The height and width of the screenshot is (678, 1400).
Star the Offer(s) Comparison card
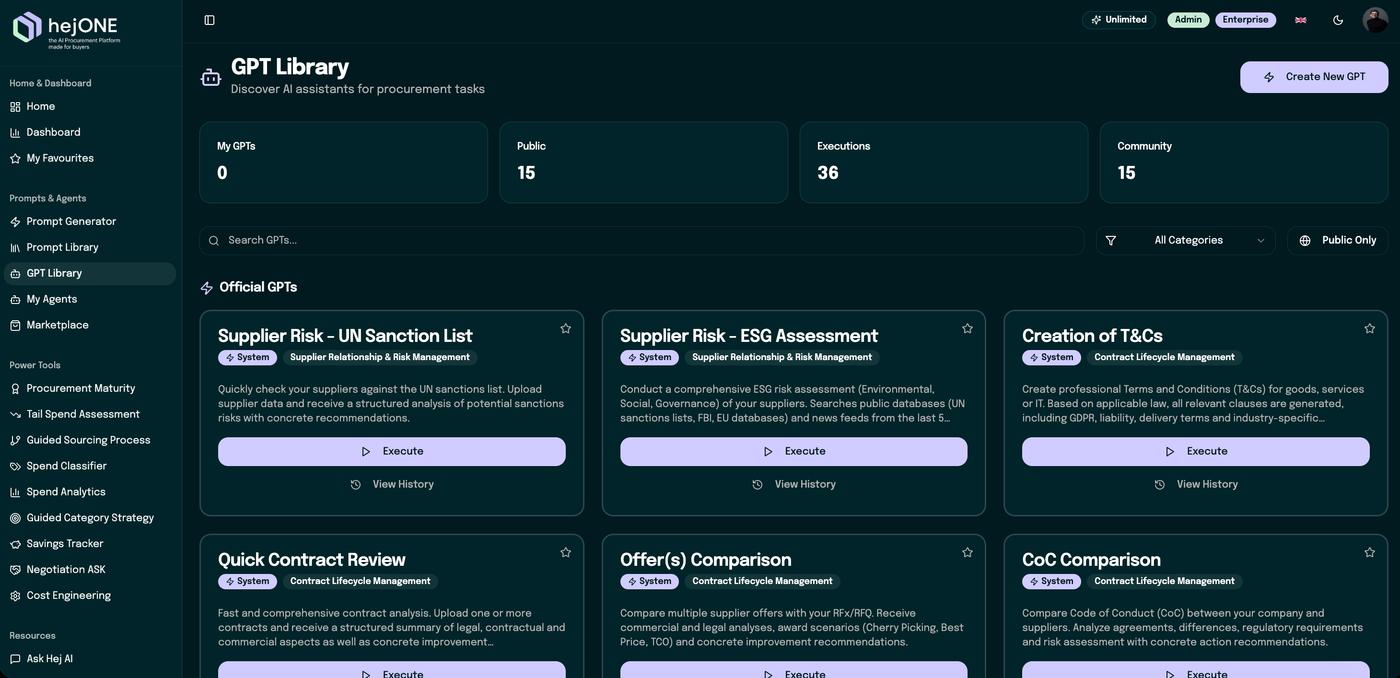click(967, 552)
